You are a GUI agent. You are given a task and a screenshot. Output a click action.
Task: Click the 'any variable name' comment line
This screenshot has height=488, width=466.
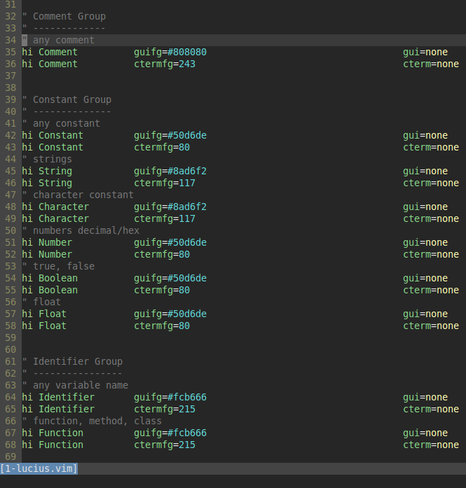point(75,385)
